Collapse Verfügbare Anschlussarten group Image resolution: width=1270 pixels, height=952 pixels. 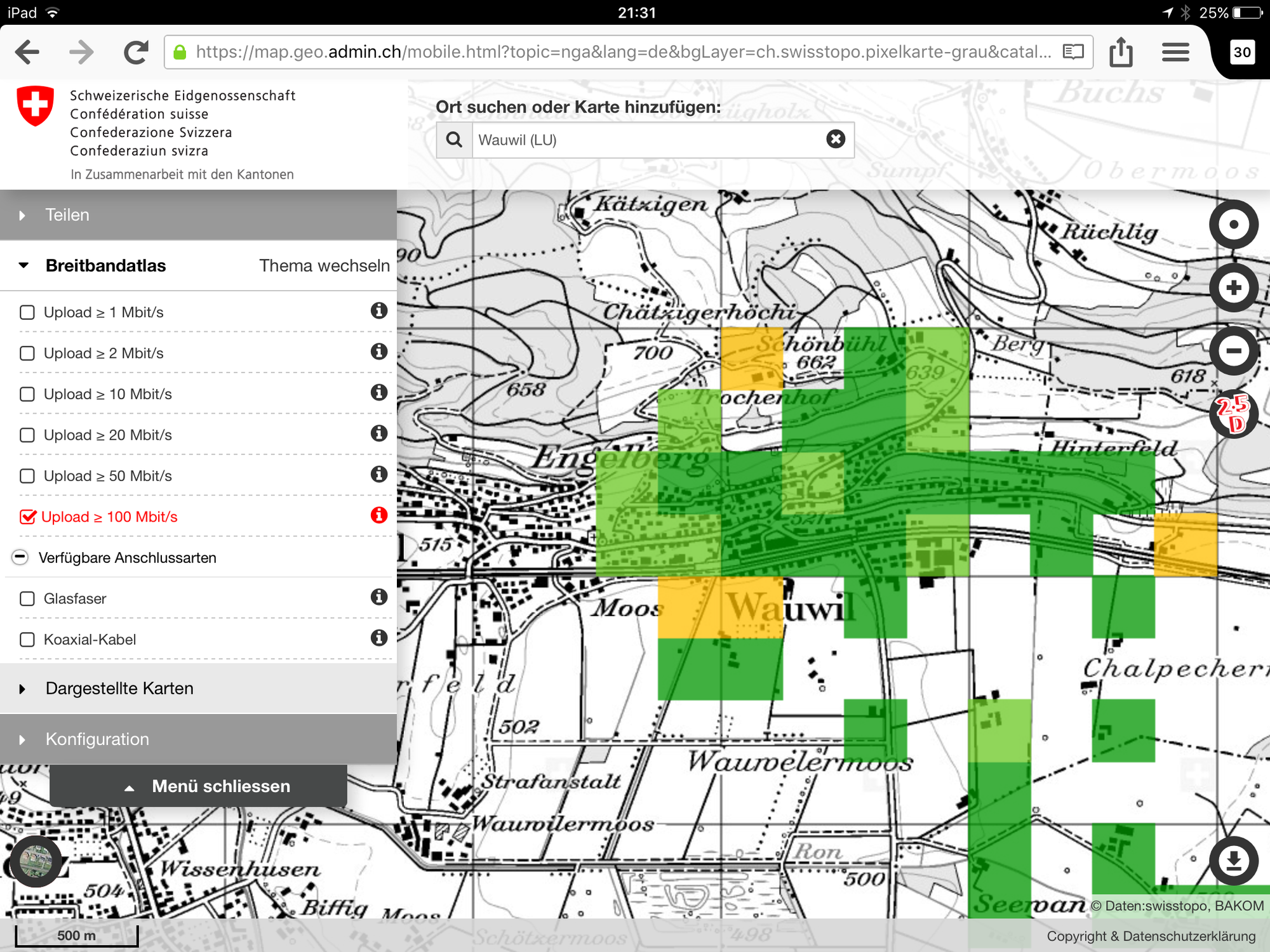click(20, 557)
